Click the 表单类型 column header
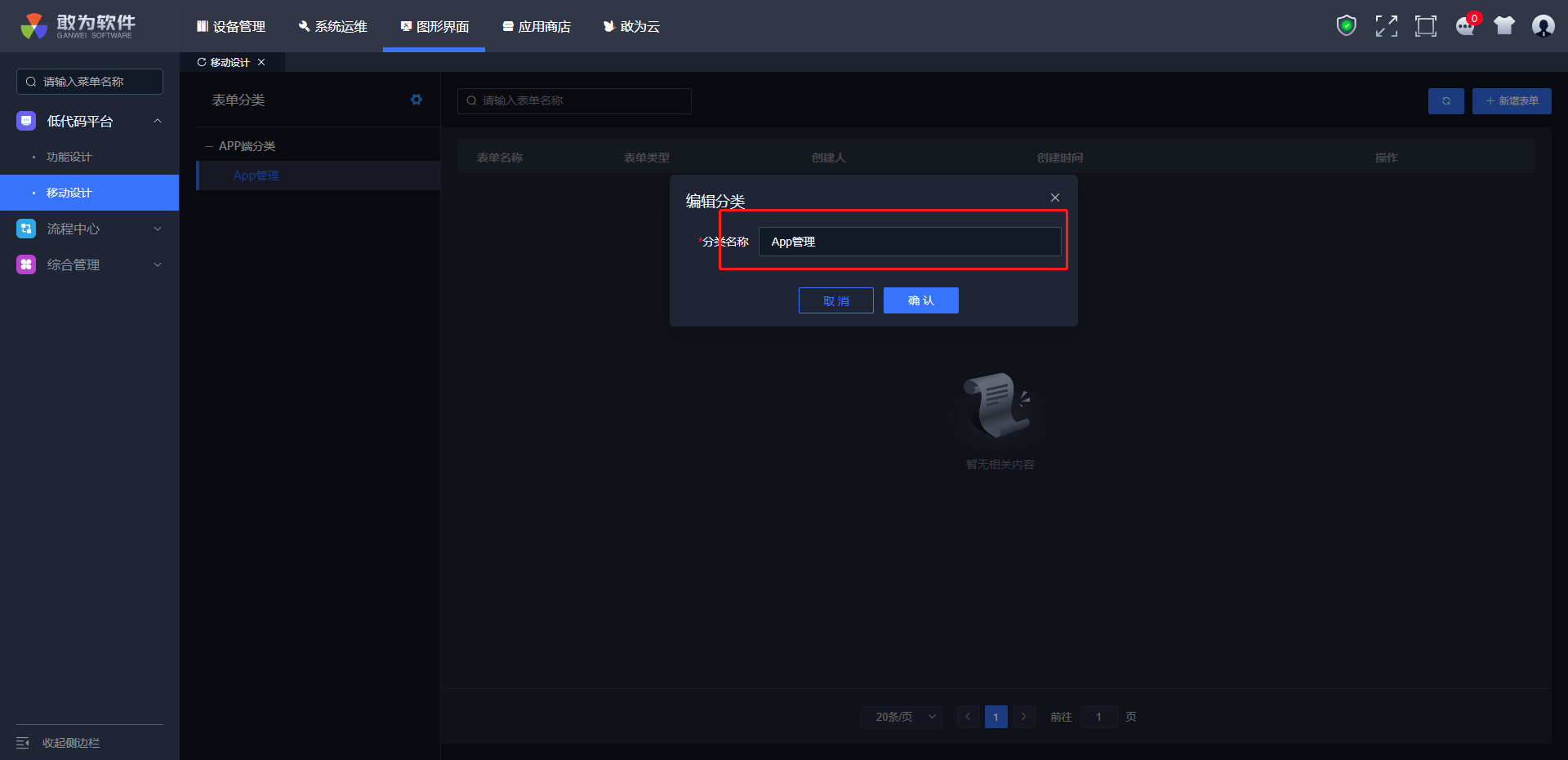Screen dimensions: 1568x760 tap(647, 158)
